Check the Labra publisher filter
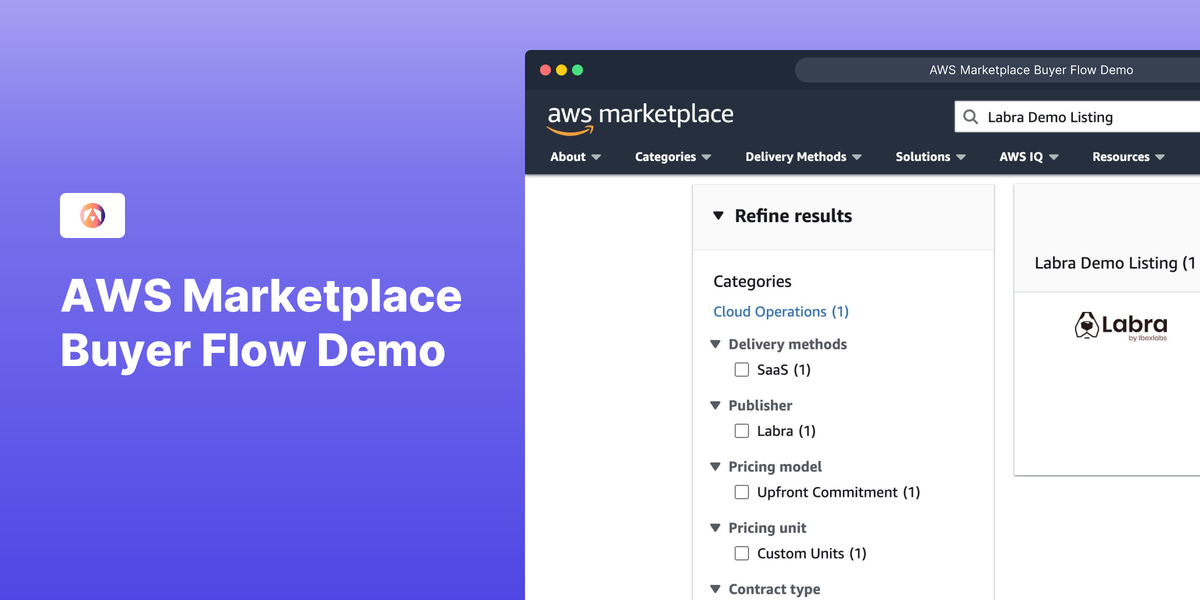 741,430
